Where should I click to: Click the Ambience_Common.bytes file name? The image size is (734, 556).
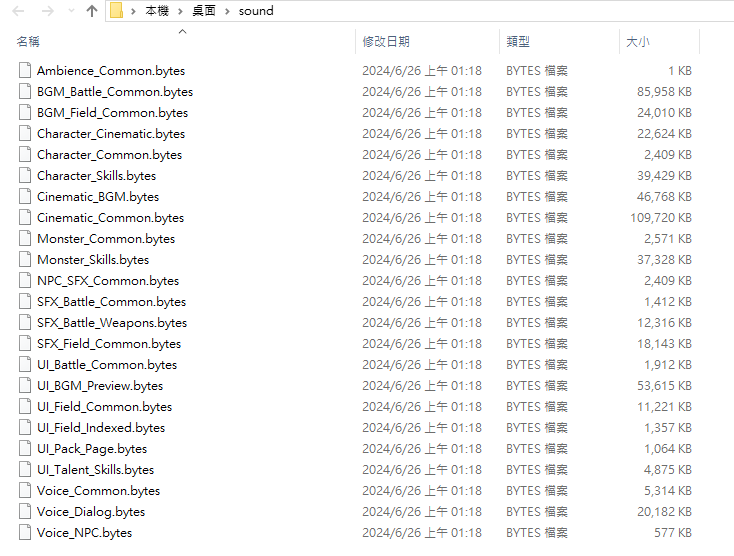point(111,71)
